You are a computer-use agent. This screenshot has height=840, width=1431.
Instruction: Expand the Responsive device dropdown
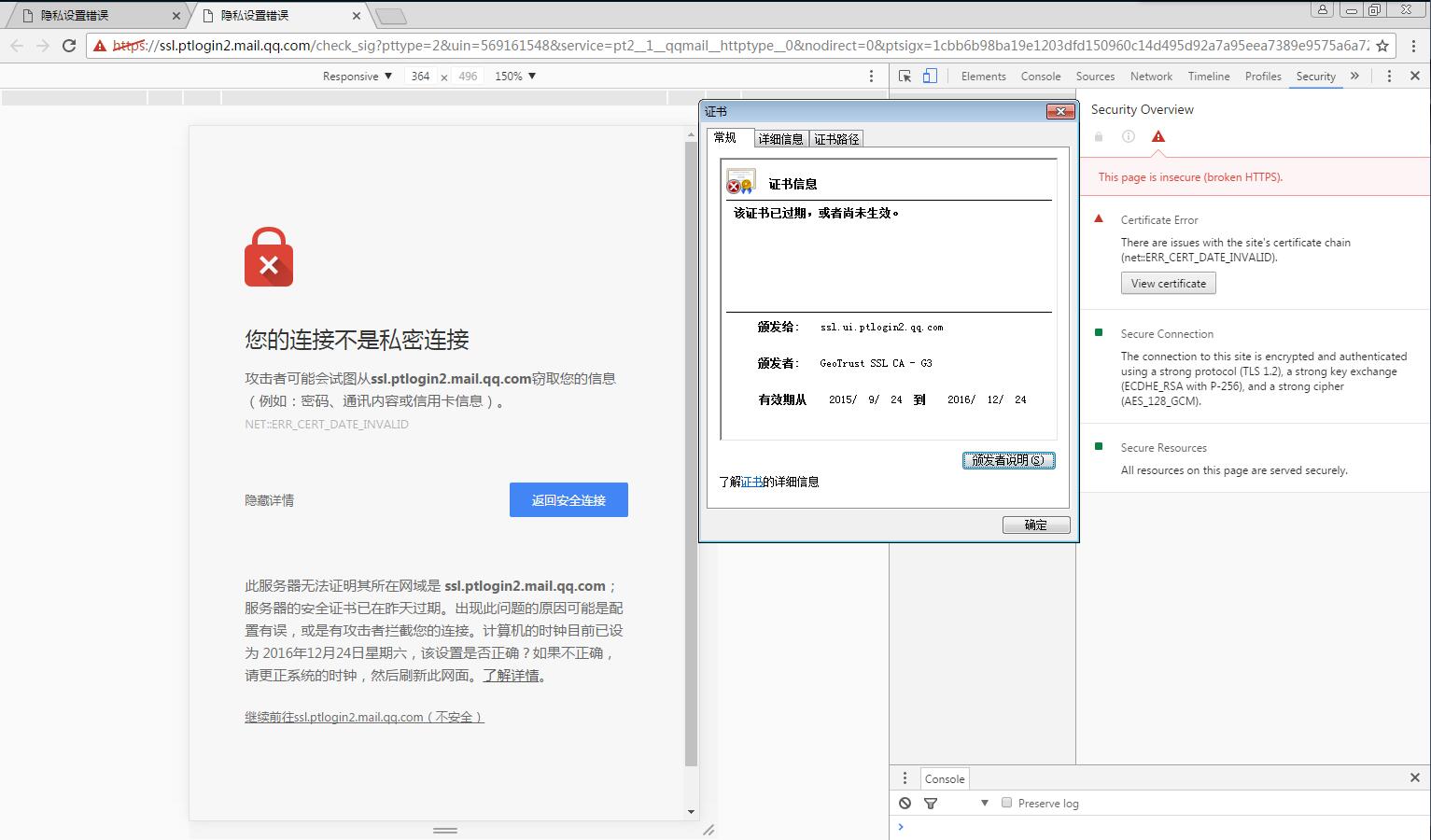tap(358, 77)
